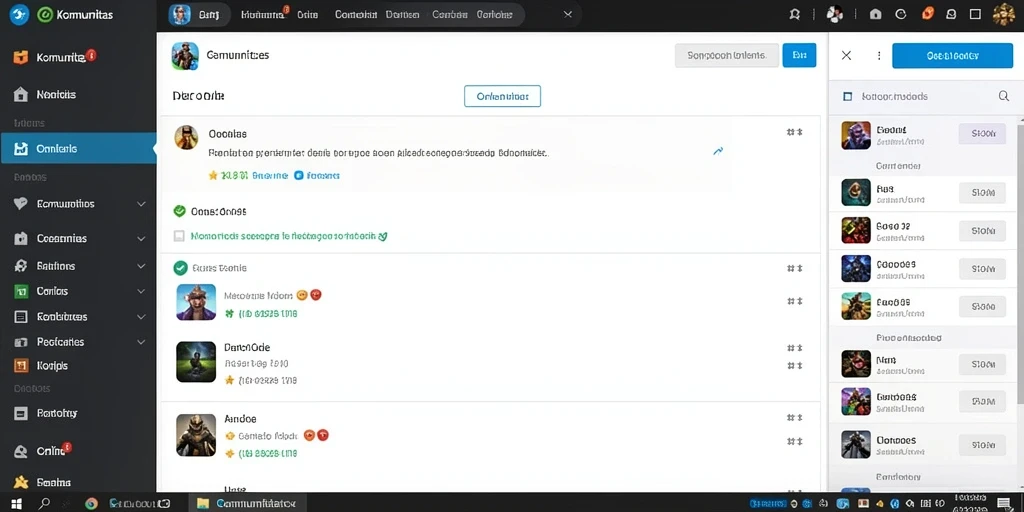Expand the Bartiions sidebar section chevron
The image size is (1024, 512).
click(141, 266)
